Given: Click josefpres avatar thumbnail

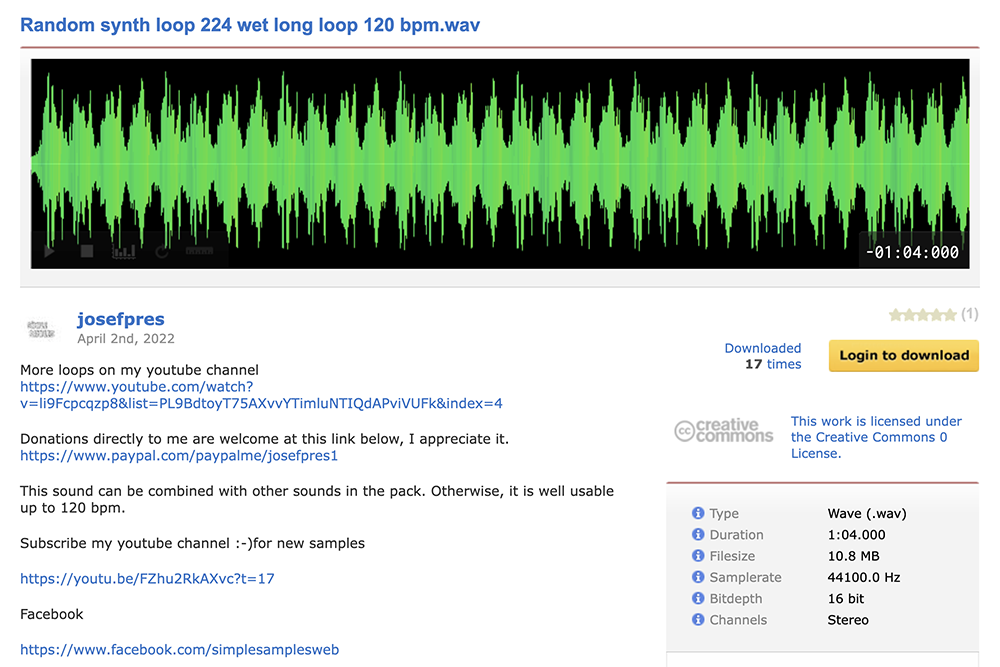Looking at the screenshot, I should (x=41, y=329).
